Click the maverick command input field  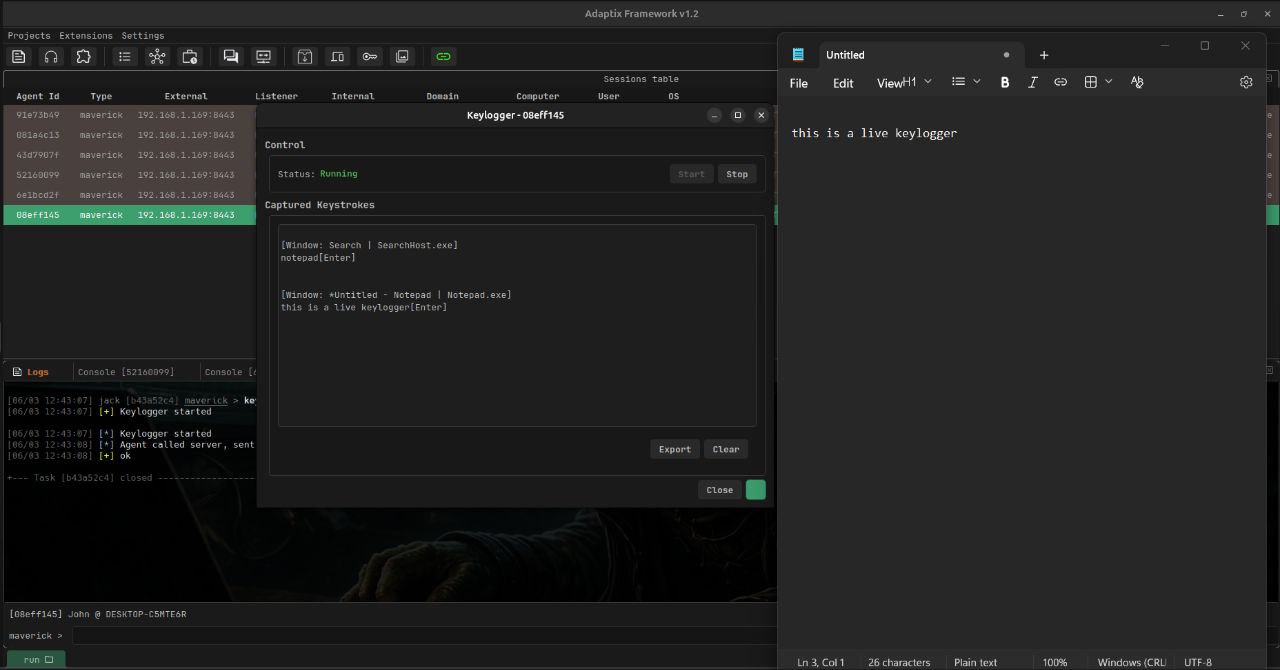pos(420,636)
